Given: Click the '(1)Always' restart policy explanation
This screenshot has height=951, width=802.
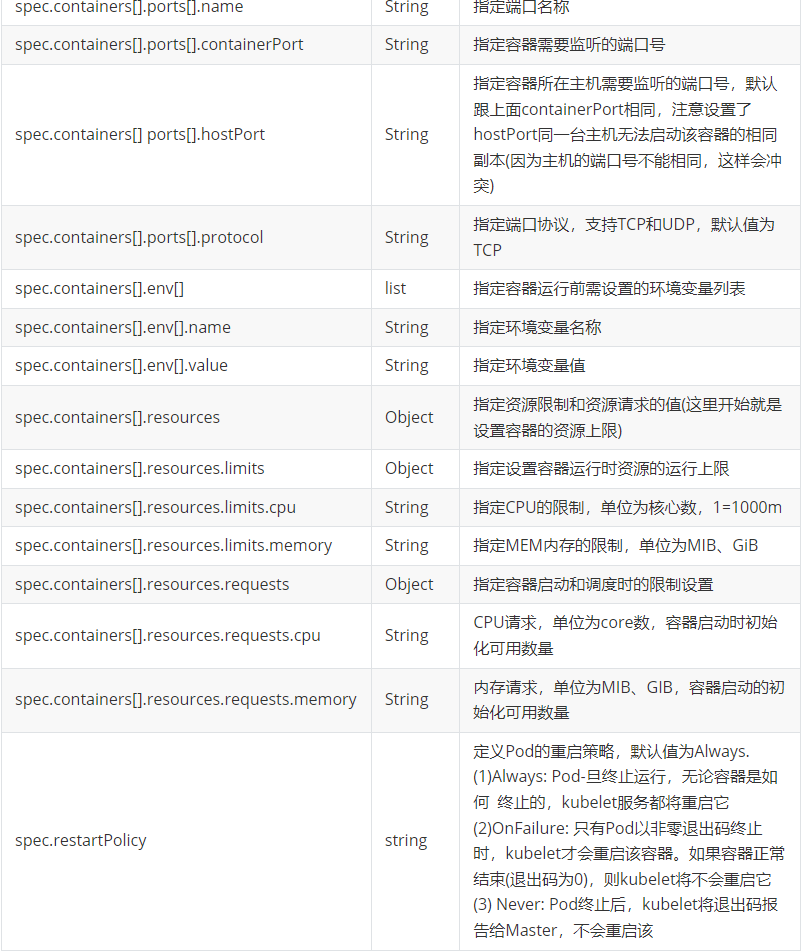Looking at the screenshot, I should pyautogui.click(x=625, y=790).
